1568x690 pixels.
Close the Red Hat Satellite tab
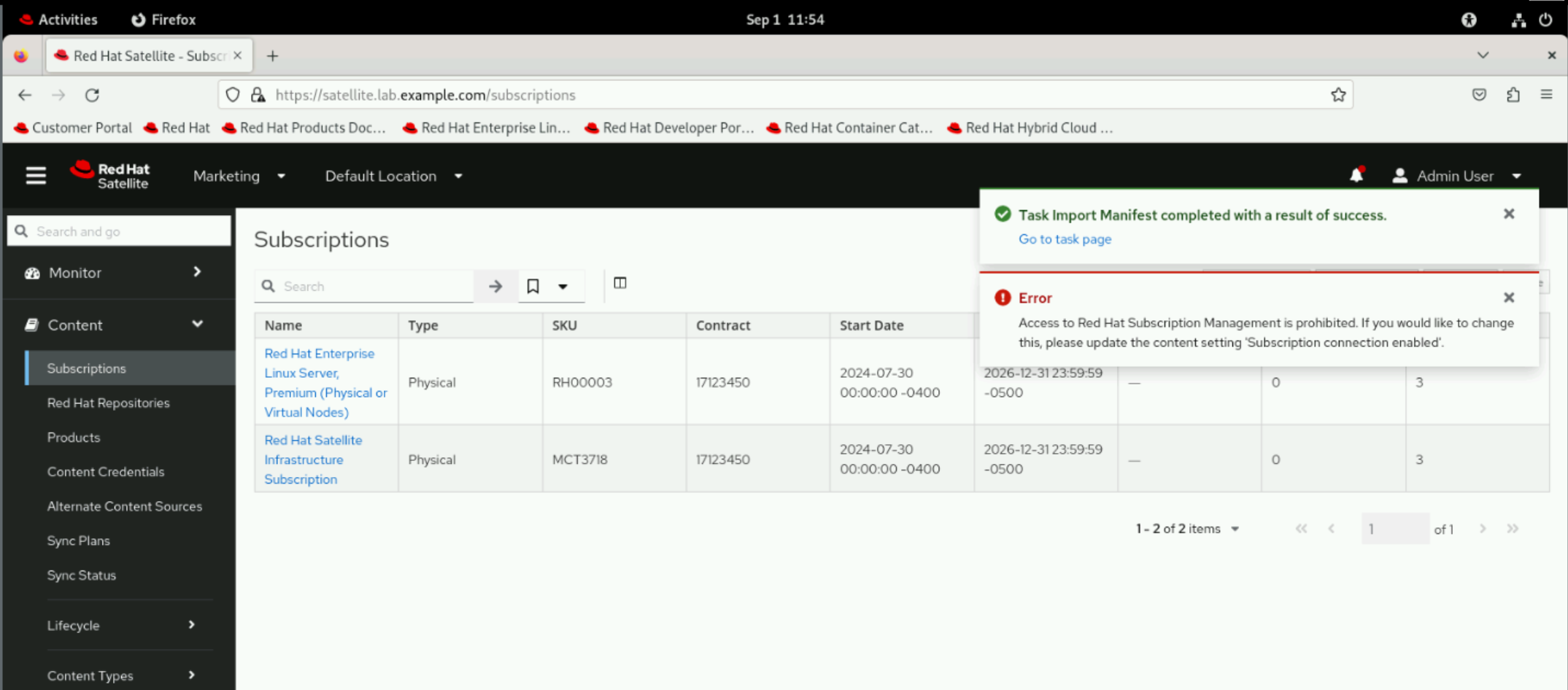click(x=237, y=55)
